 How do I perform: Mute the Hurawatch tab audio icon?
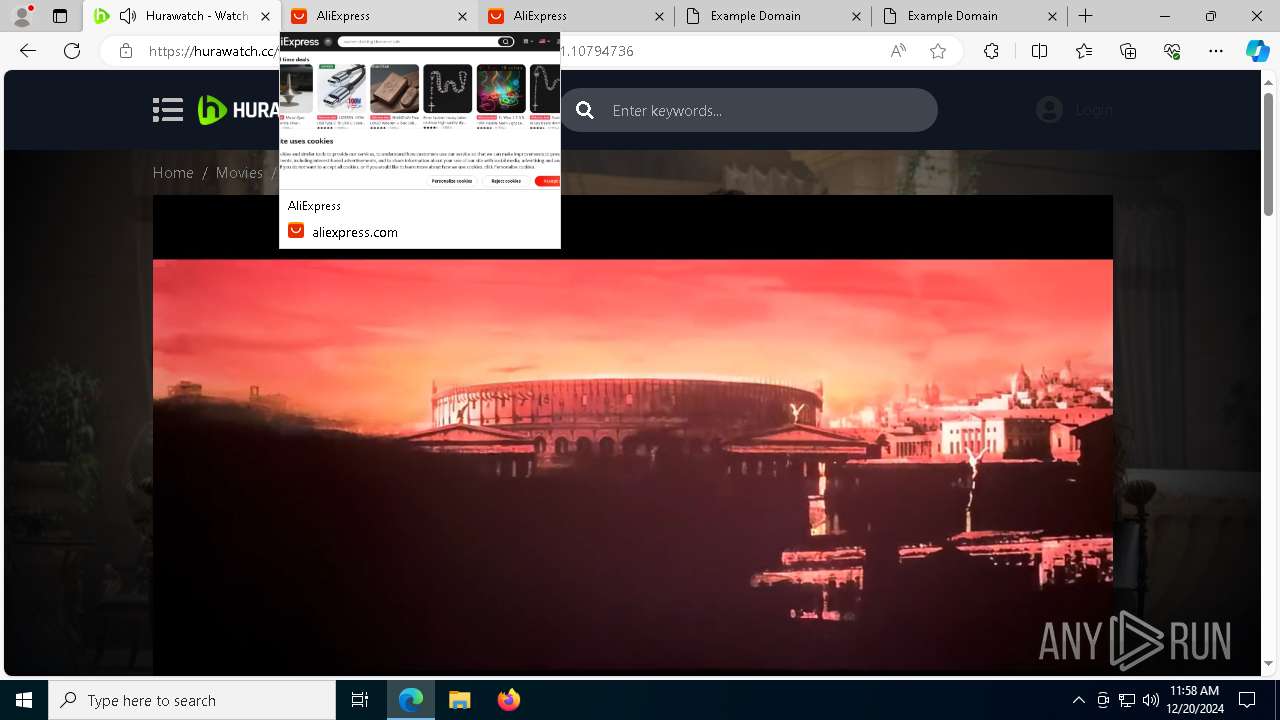[x=128, y=16]
